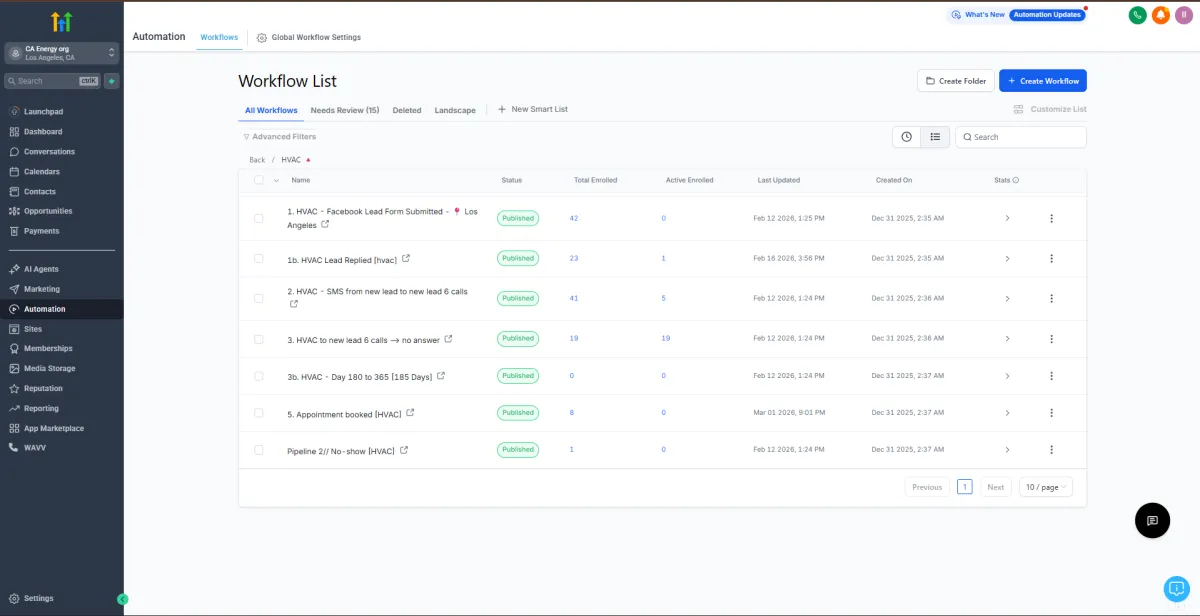Click the black chat bubble widget

(1152, 520)
